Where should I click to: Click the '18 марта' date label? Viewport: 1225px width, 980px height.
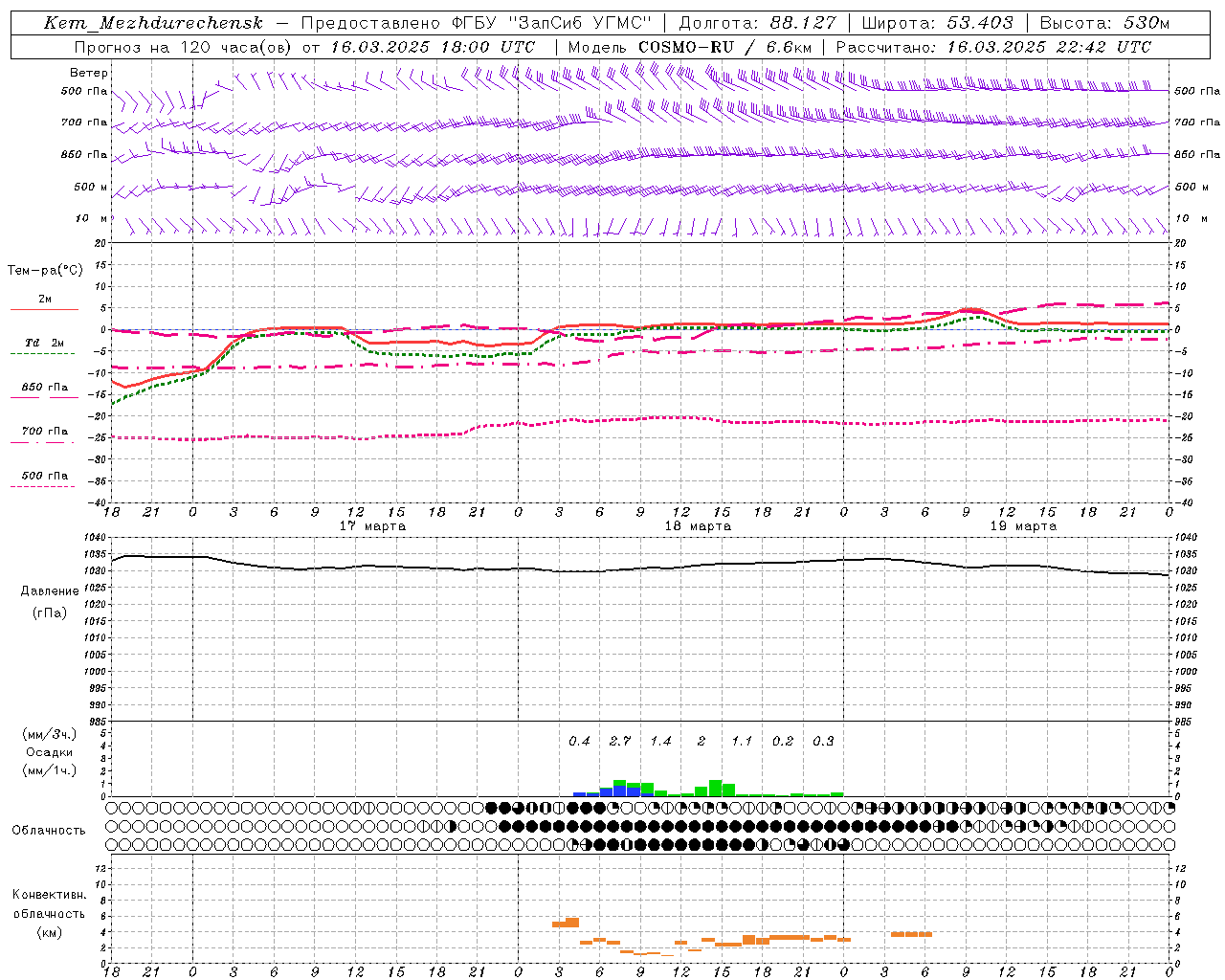pyautogui.click(x=698, y=526)
